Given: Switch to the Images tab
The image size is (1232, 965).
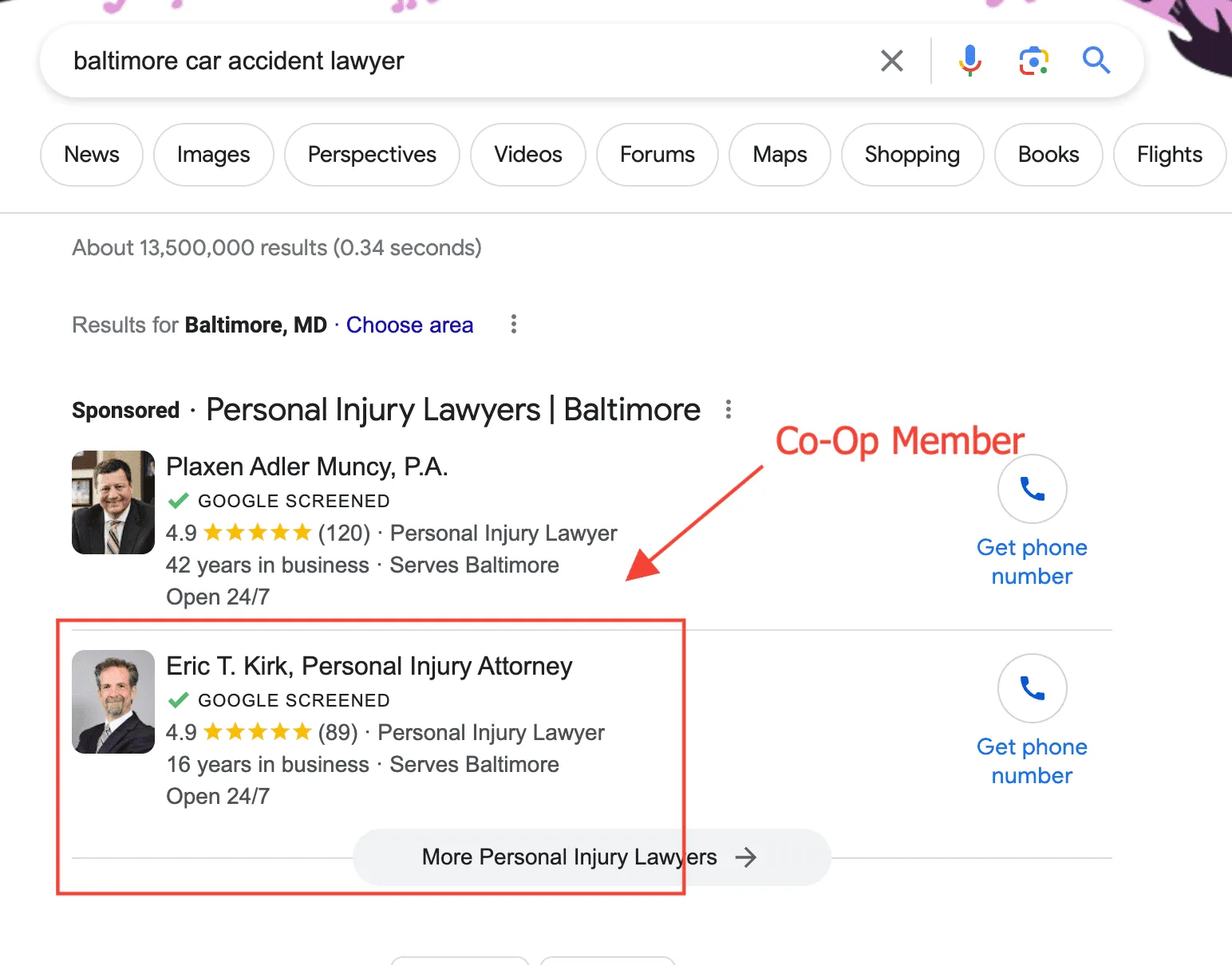Looking at the screenshot, I should point(214,155).
